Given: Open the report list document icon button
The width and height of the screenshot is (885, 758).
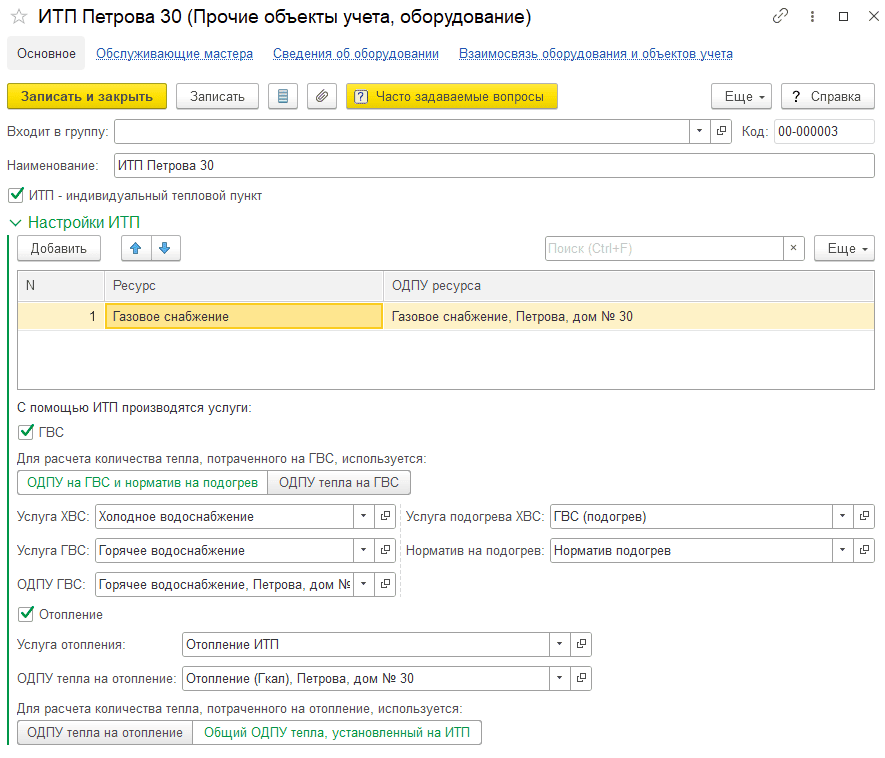Looking at the screenshot, I should [x=283, y=97].
